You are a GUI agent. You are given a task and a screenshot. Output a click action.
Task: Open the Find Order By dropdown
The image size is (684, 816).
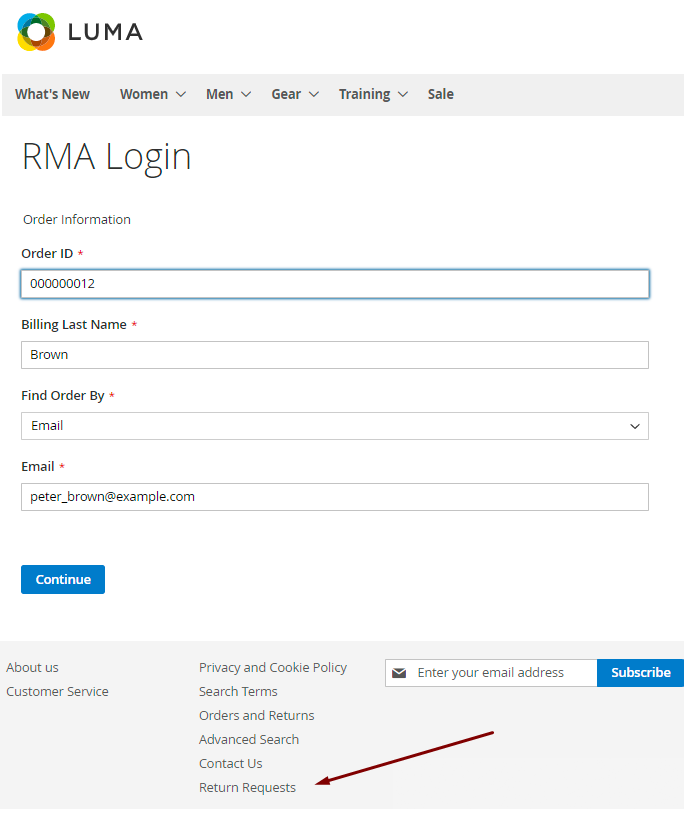pyautogui.click(x=334, y=426)
